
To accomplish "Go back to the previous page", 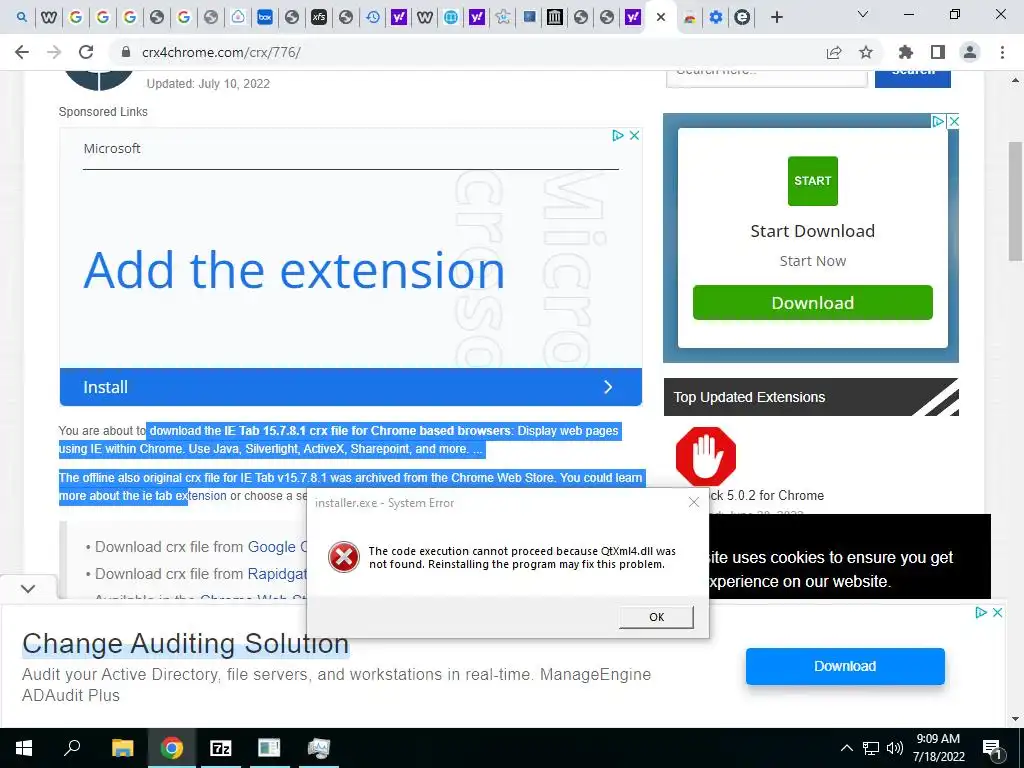I will [22, 52].
